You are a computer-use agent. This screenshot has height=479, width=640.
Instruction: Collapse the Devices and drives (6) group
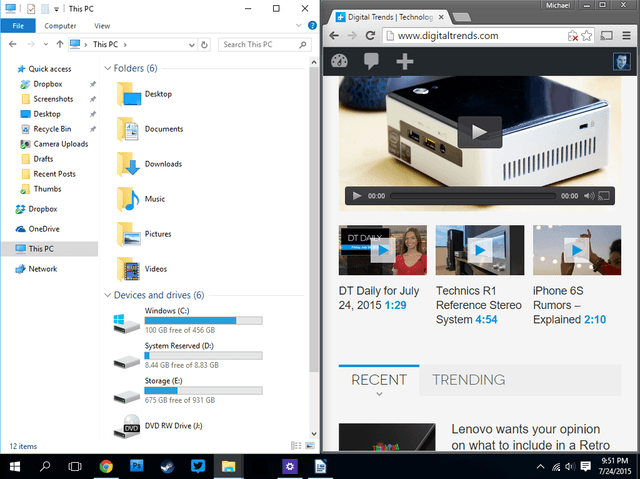(108, 295)
